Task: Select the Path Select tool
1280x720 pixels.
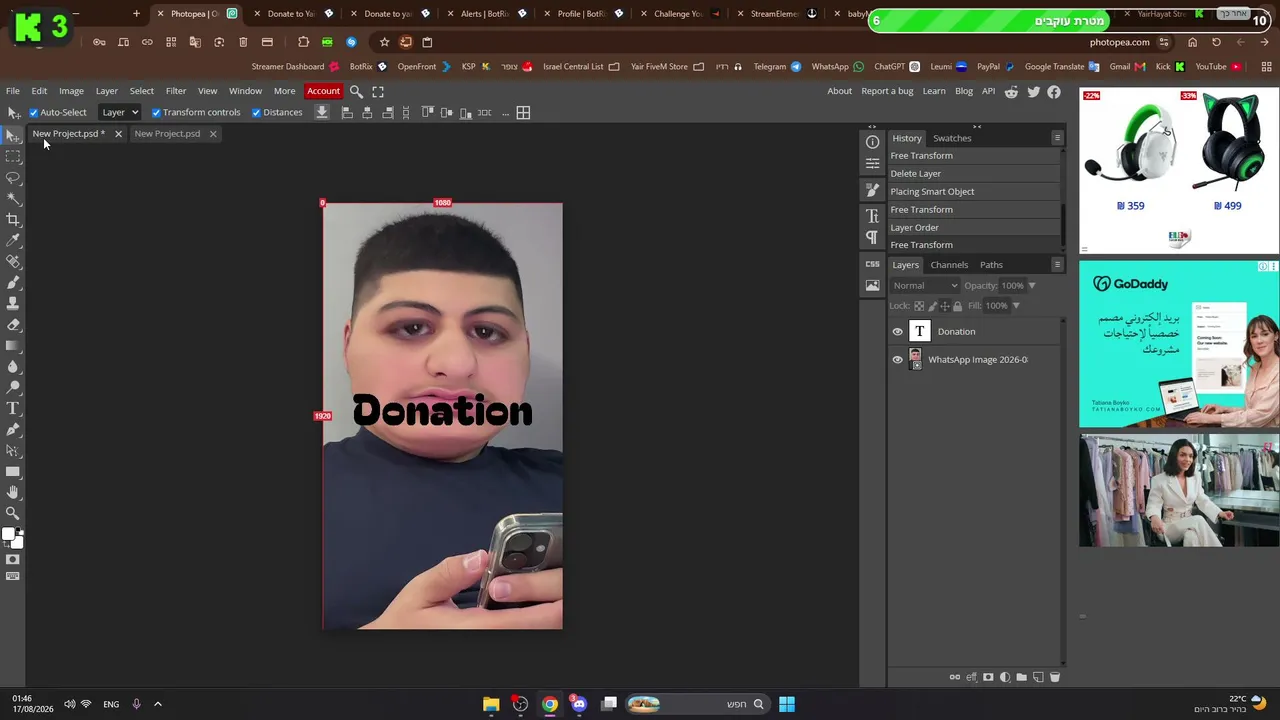Action: point(13,450)
